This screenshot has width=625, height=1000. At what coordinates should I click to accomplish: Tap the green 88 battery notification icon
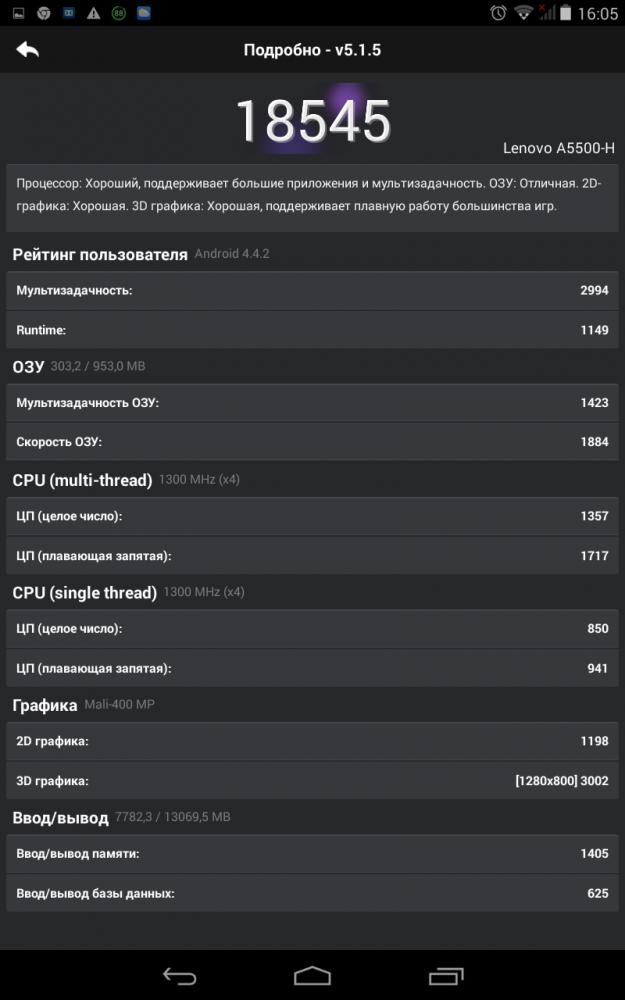[119, 13]
